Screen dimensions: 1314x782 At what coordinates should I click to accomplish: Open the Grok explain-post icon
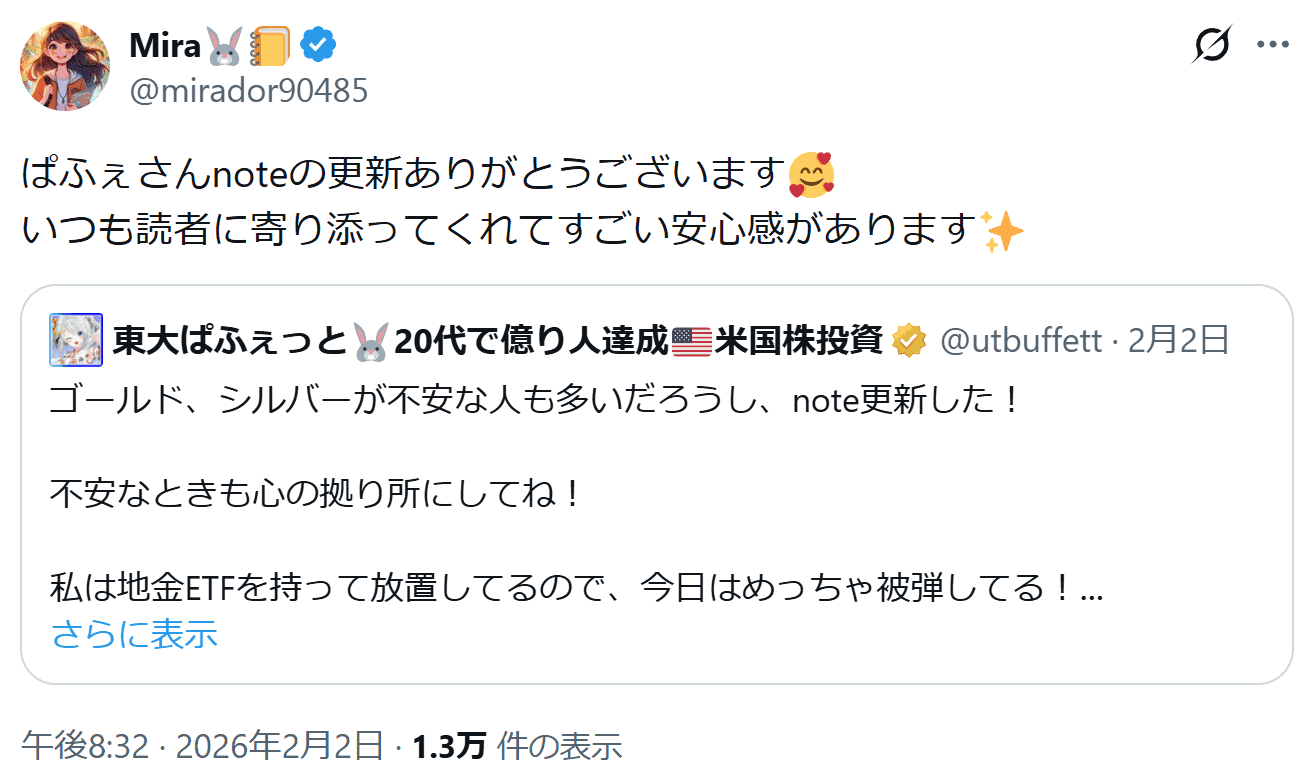[x=1212, y=45]
